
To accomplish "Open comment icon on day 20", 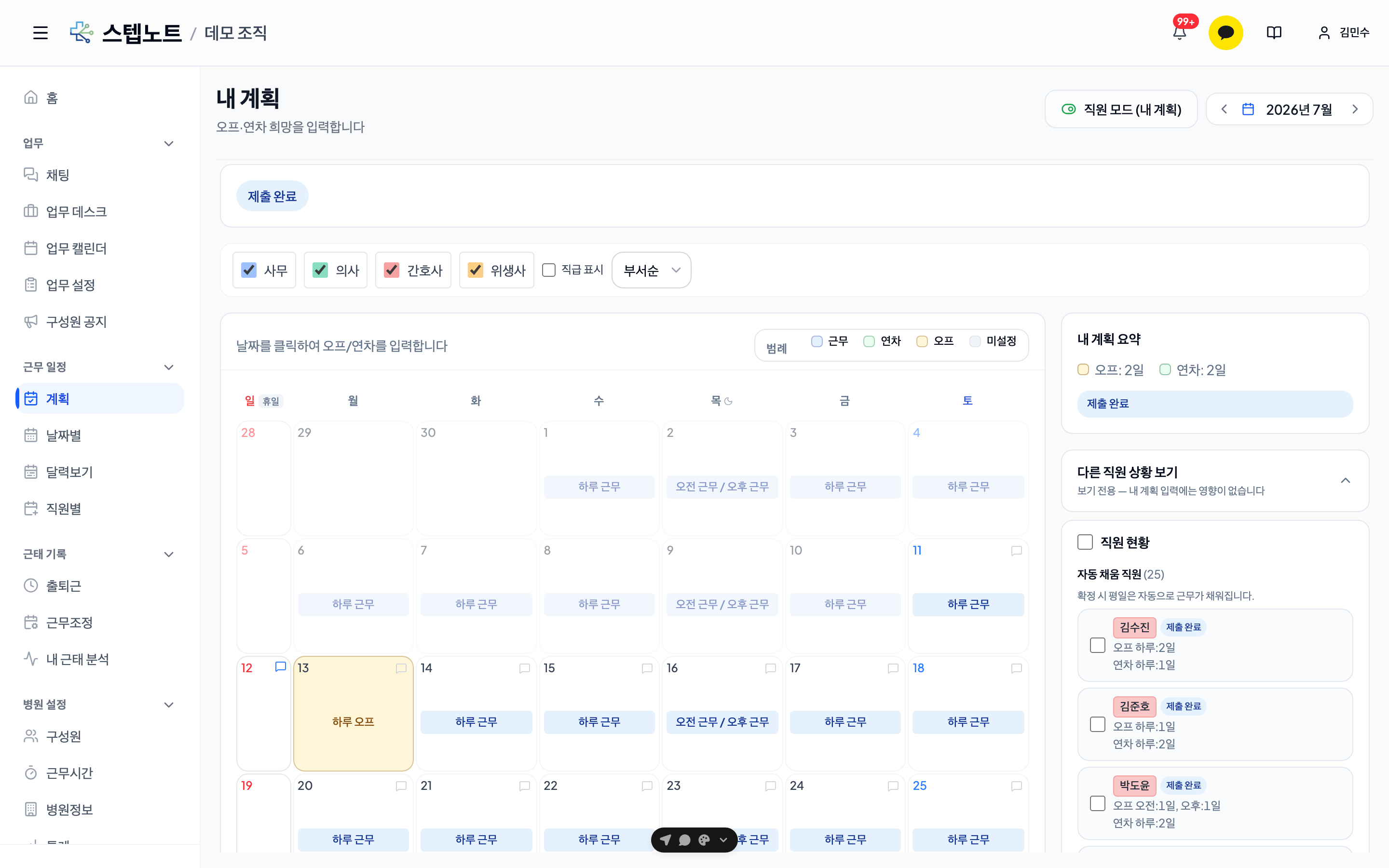I will (401, 786).
